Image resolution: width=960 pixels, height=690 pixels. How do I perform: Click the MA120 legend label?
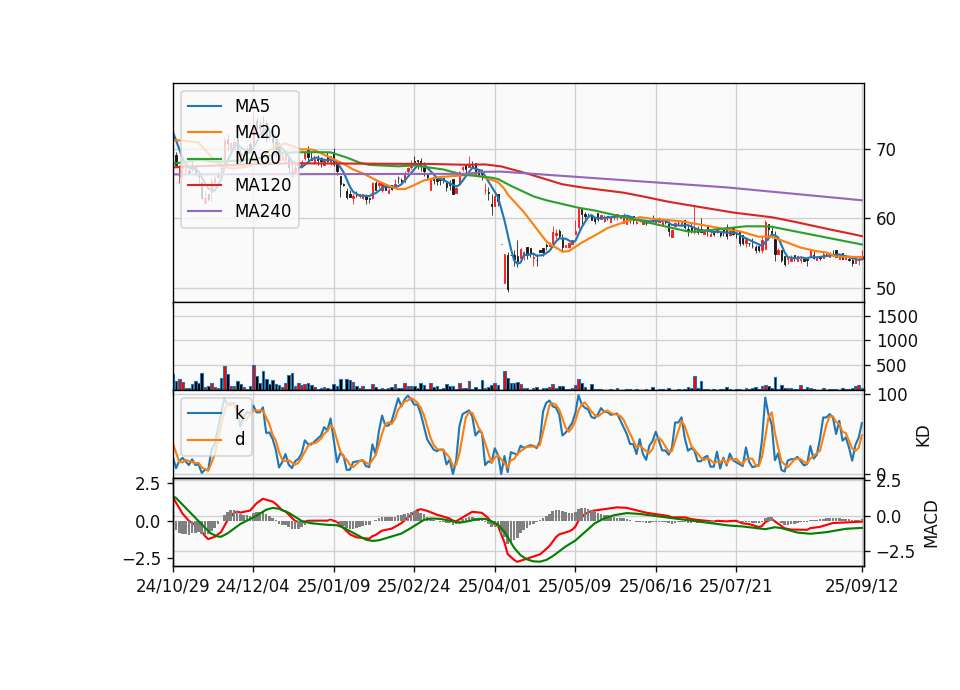pyautogui.click(x=263, y=185)
